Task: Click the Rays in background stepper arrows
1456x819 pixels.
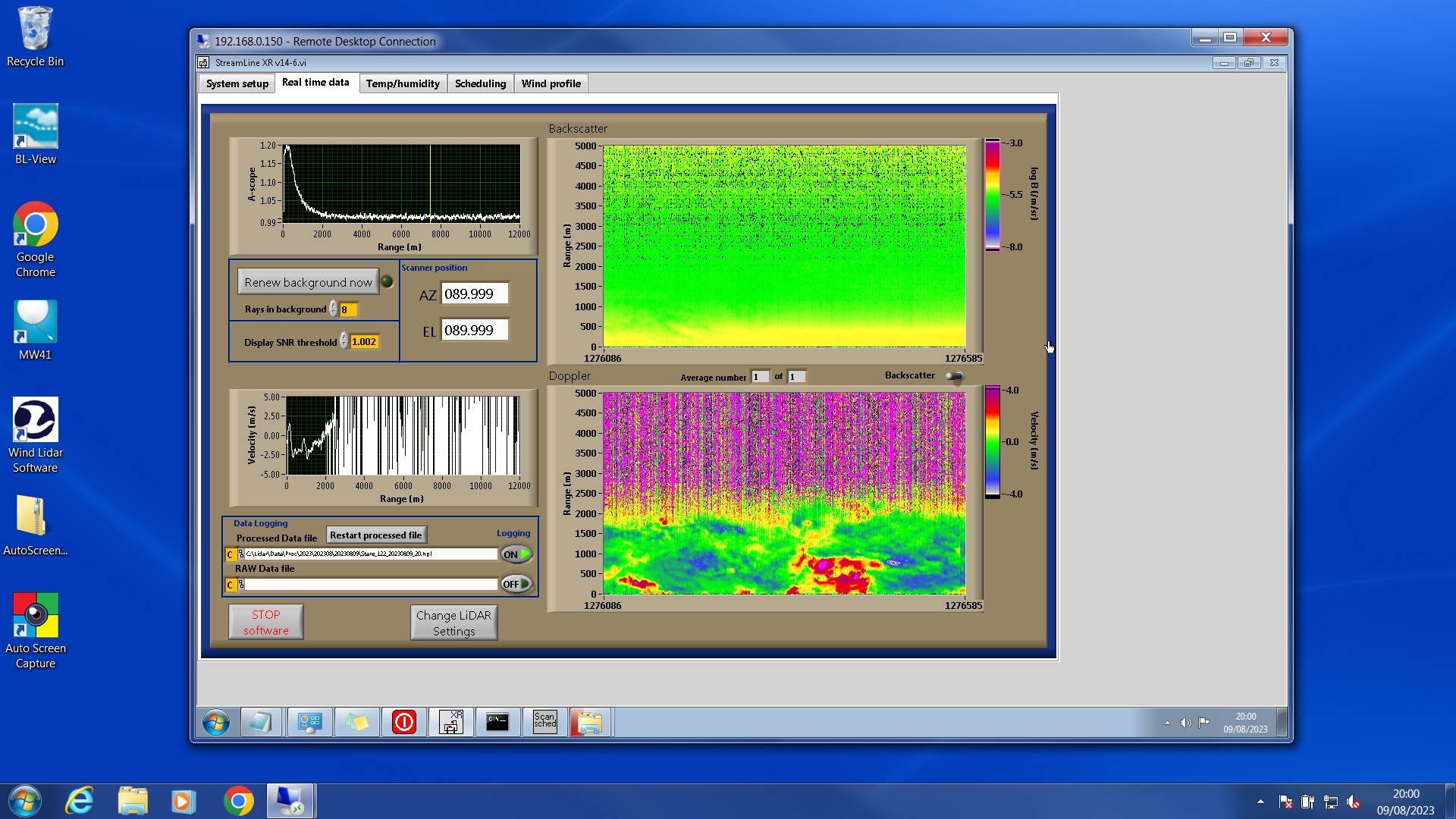Action: tap(334, 309)
